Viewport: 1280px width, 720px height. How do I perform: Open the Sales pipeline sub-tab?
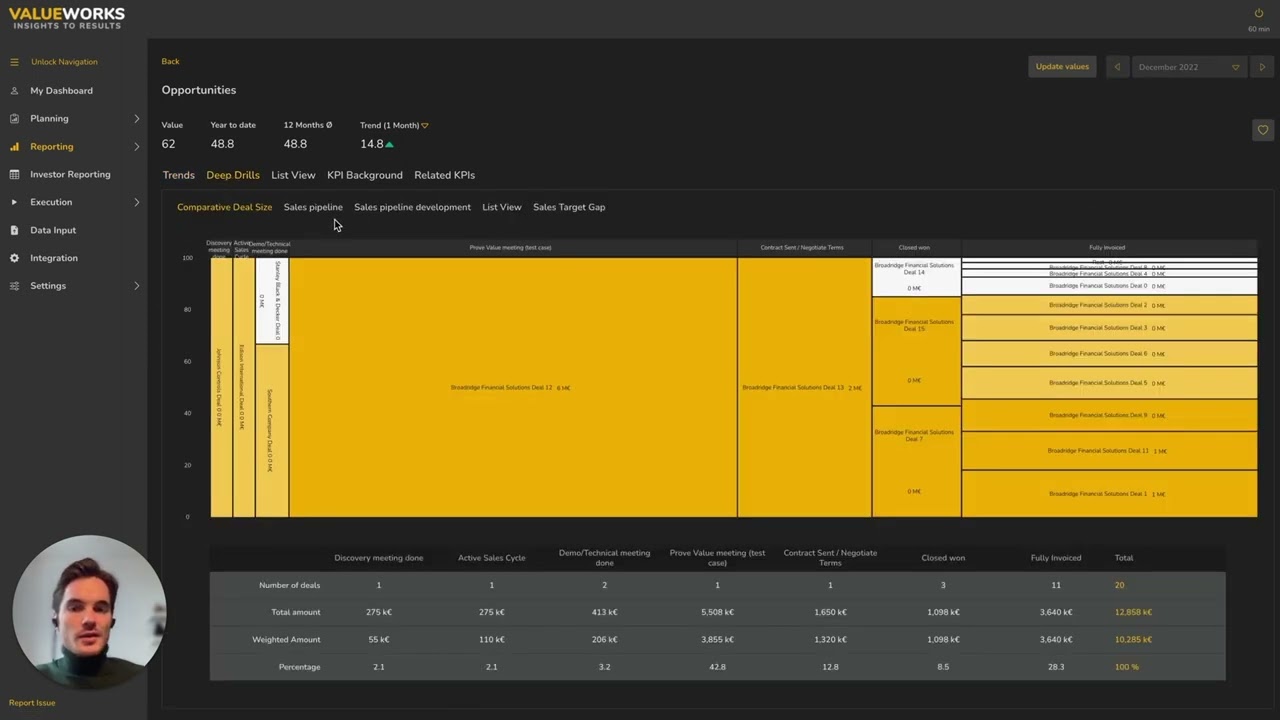313,207
